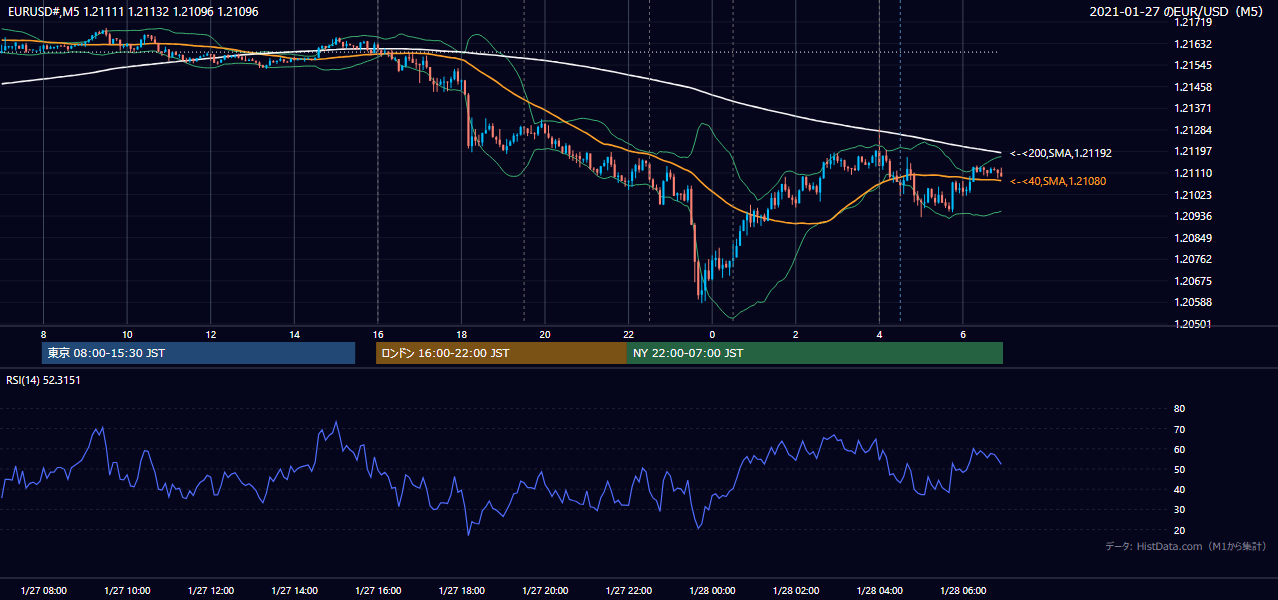This screenshot has height=600, width=1278.
Task: Click the 1/27 12:00 time axis label
Action: click(211, 590)
